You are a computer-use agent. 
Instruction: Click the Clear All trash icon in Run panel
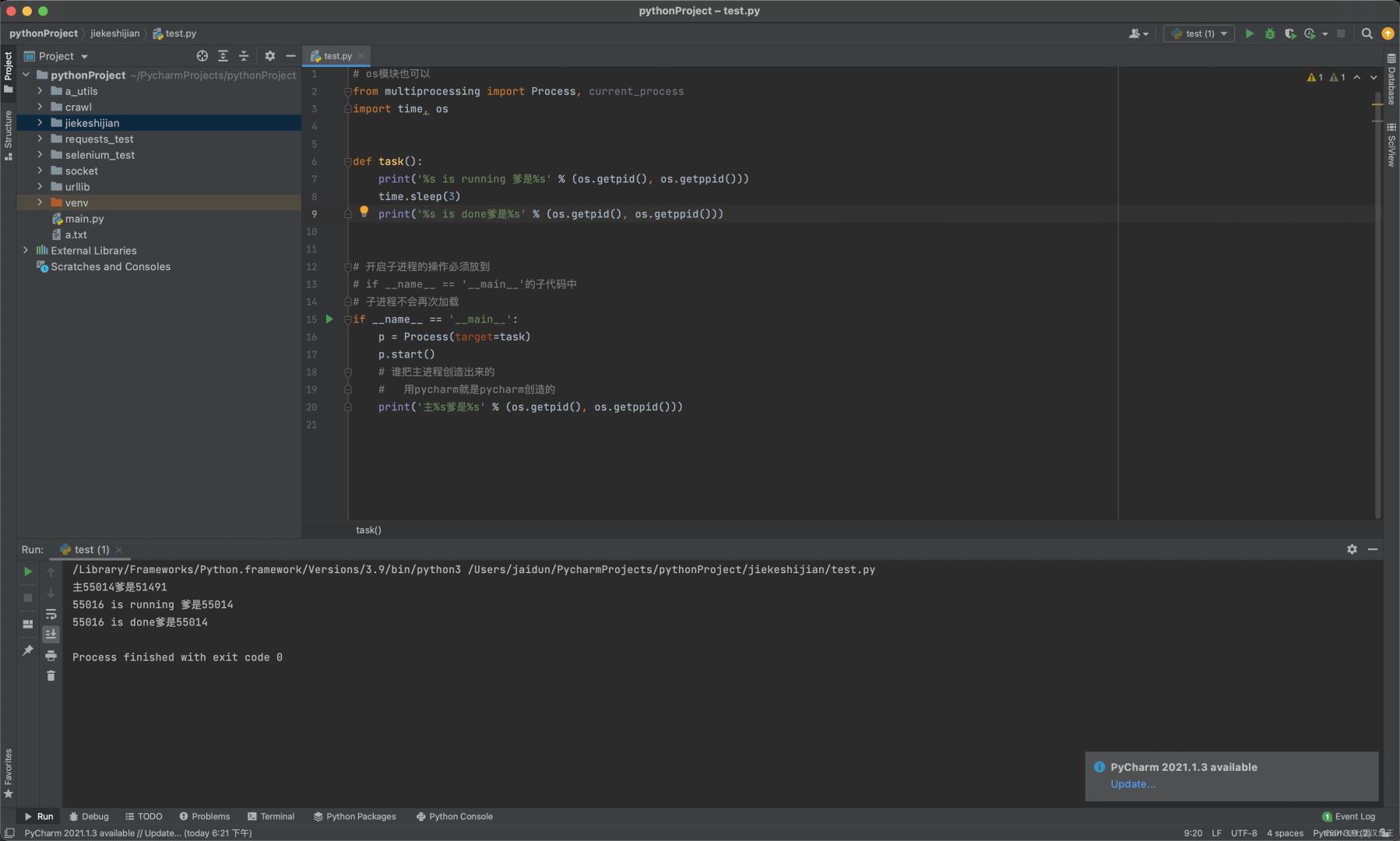tap(51, 676)
